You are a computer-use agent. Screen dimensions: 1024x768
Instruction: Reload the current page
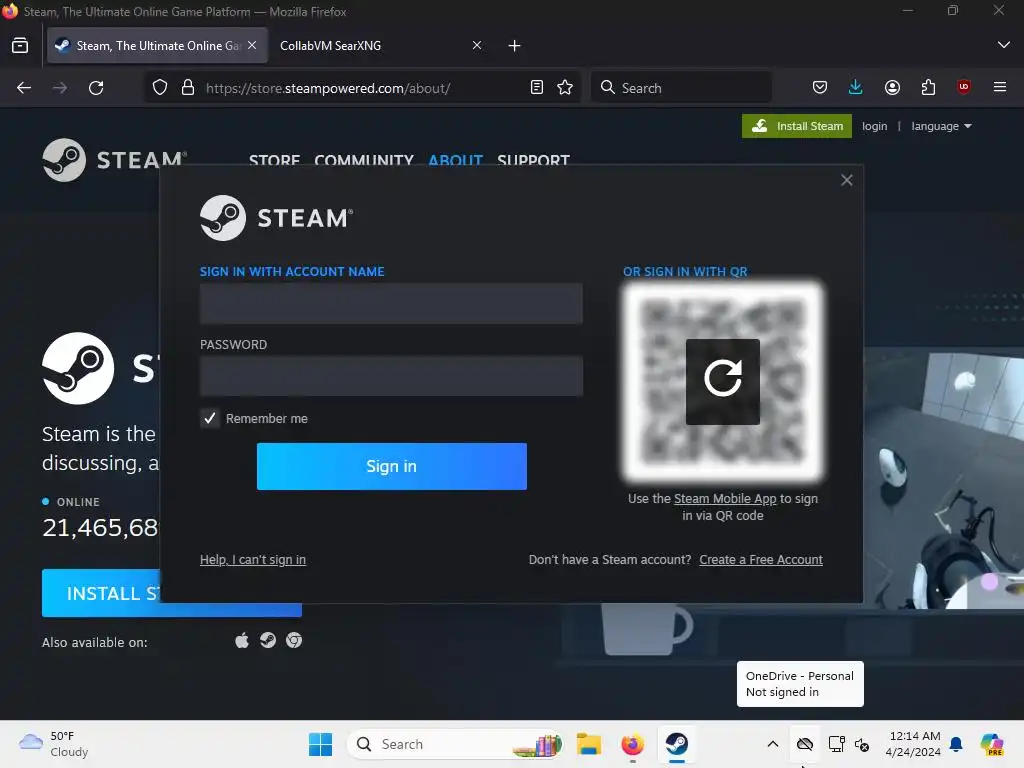[96, 88]
